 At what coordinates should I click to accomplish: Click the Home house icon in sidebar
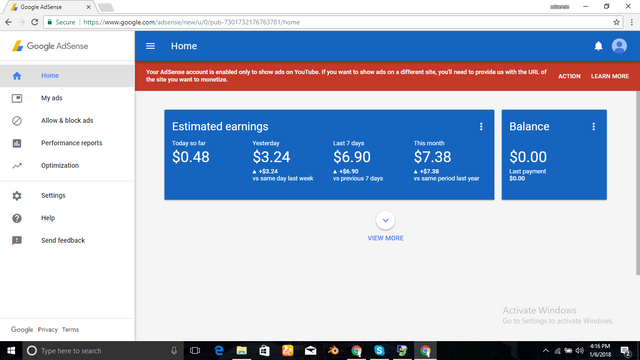pyautogui.click(x=17, y=76)
